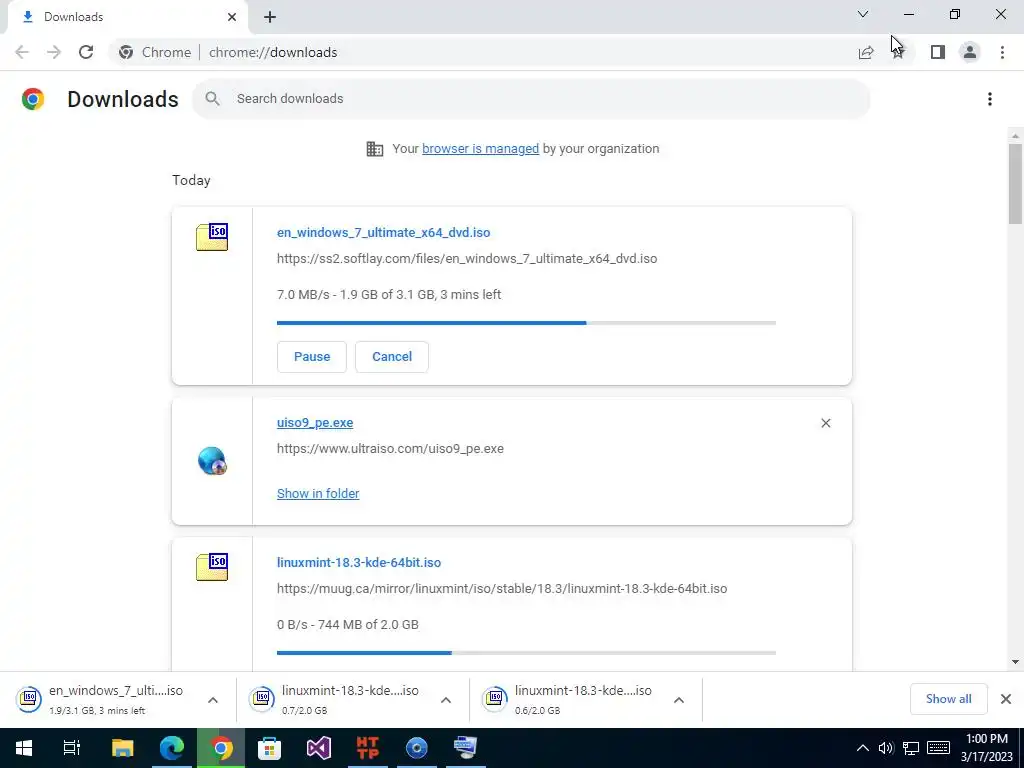
Task: Click the page vertical scrollbar thumb
Action: point(1015,184)
